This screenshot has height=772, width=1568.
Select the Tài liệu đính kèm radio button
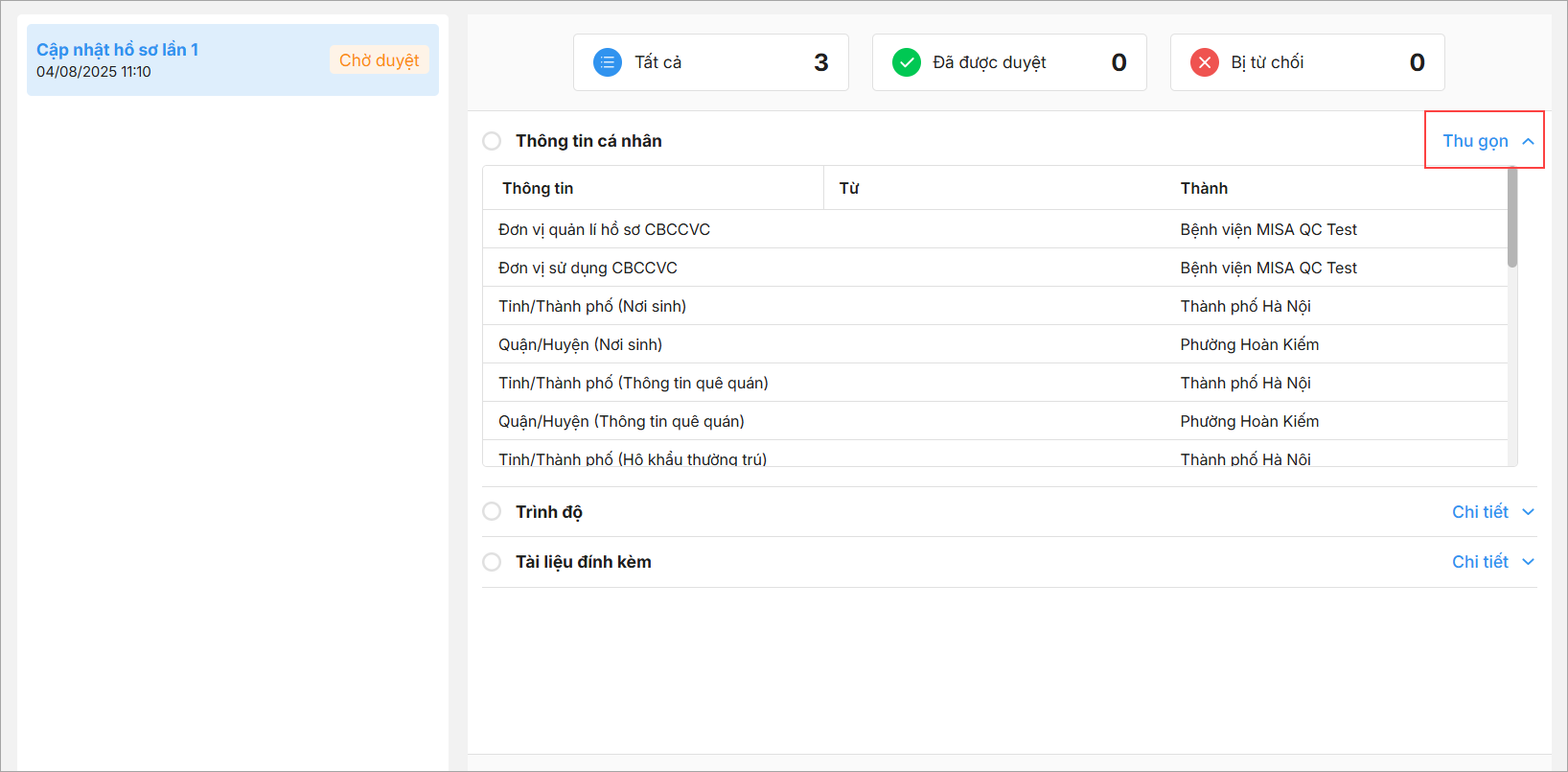click(x=492, y=562)
